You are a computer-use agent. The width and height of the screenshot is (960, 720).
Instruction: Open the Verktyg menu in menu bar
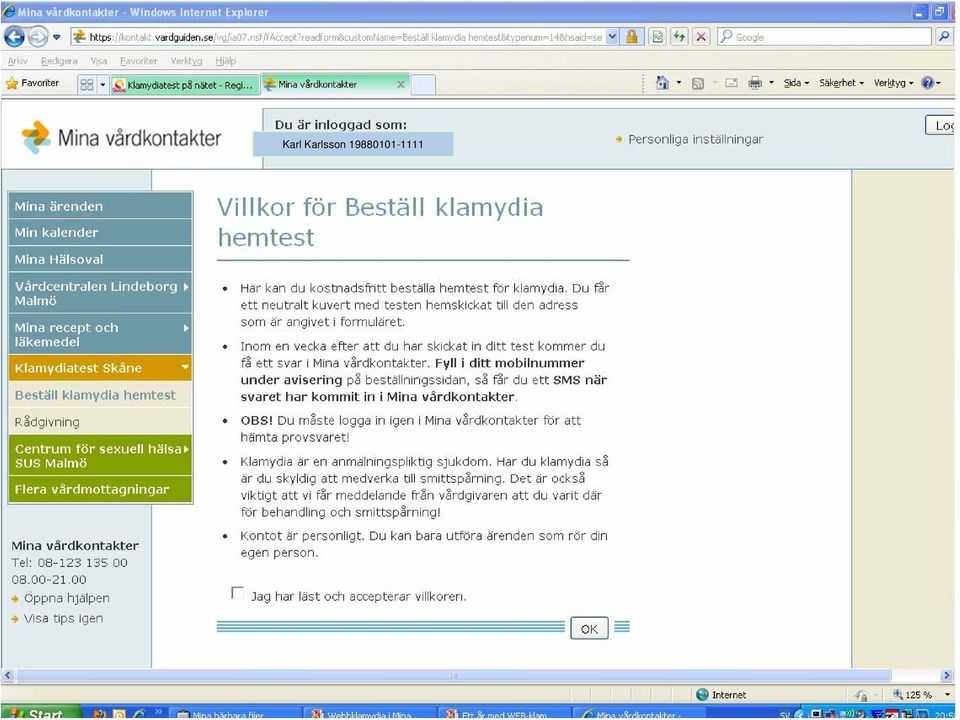(x=186, y=61)
